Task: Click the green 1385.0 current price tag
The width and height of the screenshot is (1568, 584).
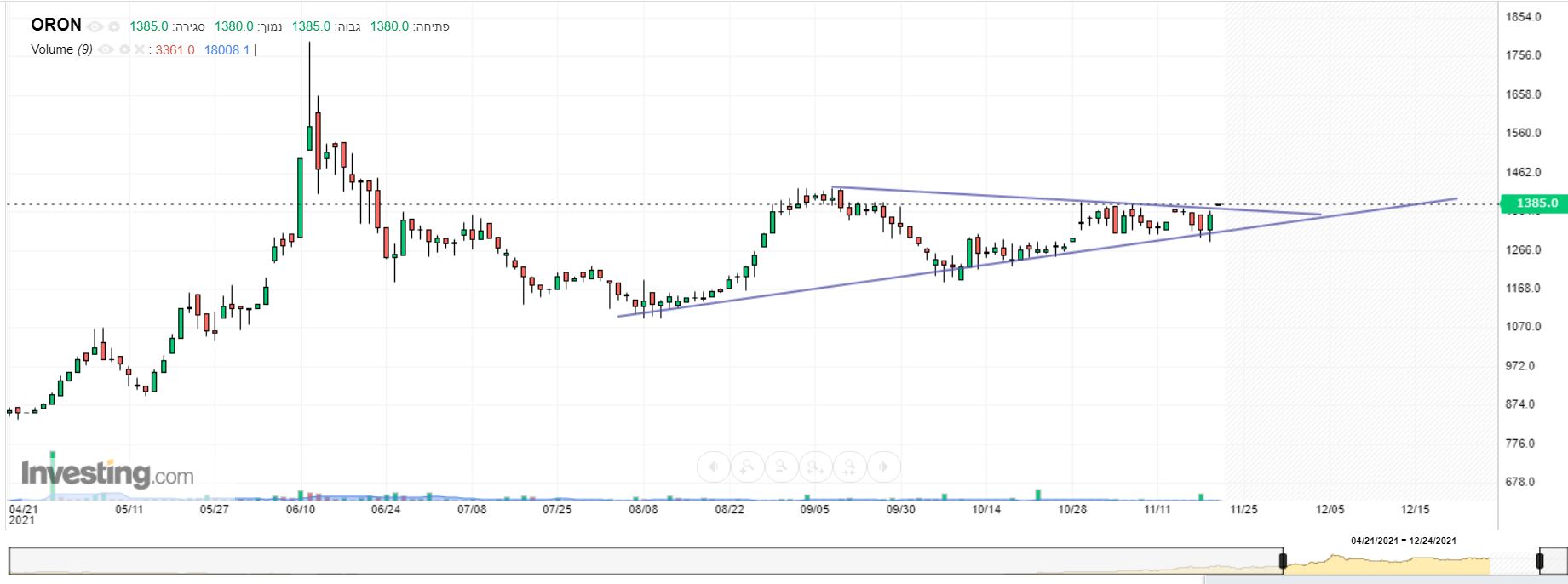Action: pos(1537,203)
